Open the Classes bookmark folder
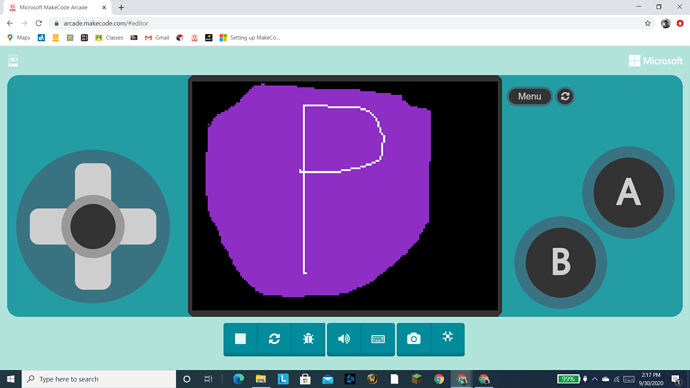The height and width of the screenshot is (388, 690). (109, 38)
